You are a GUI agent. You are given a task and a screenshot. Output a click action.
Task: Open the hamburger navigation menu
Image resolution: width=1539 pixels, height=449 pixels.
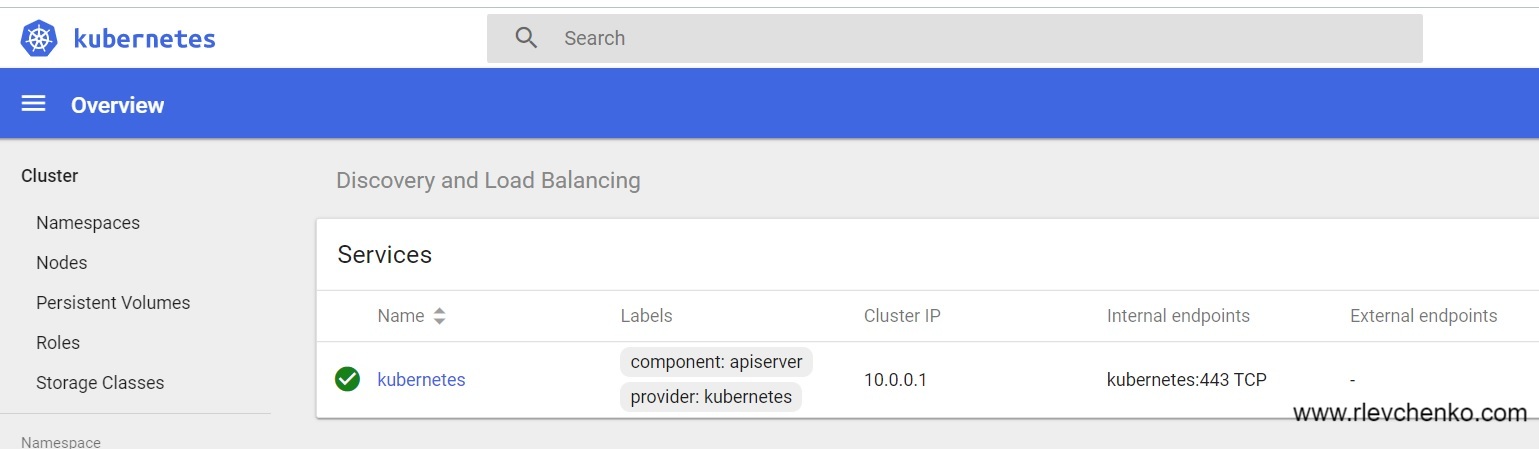tap(34, 104)
